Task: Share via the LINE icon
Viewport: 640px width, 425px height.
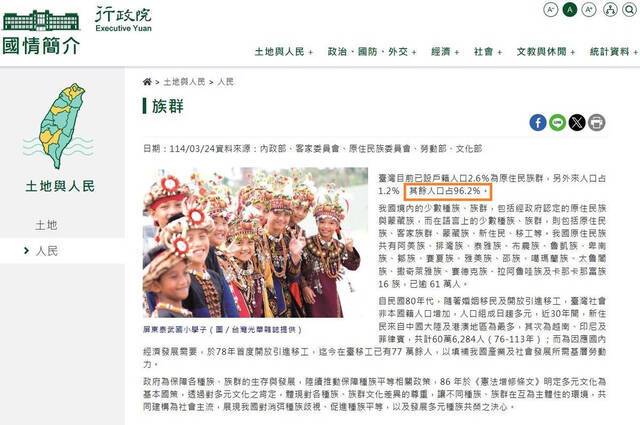Action: click(x=558, y=122)
